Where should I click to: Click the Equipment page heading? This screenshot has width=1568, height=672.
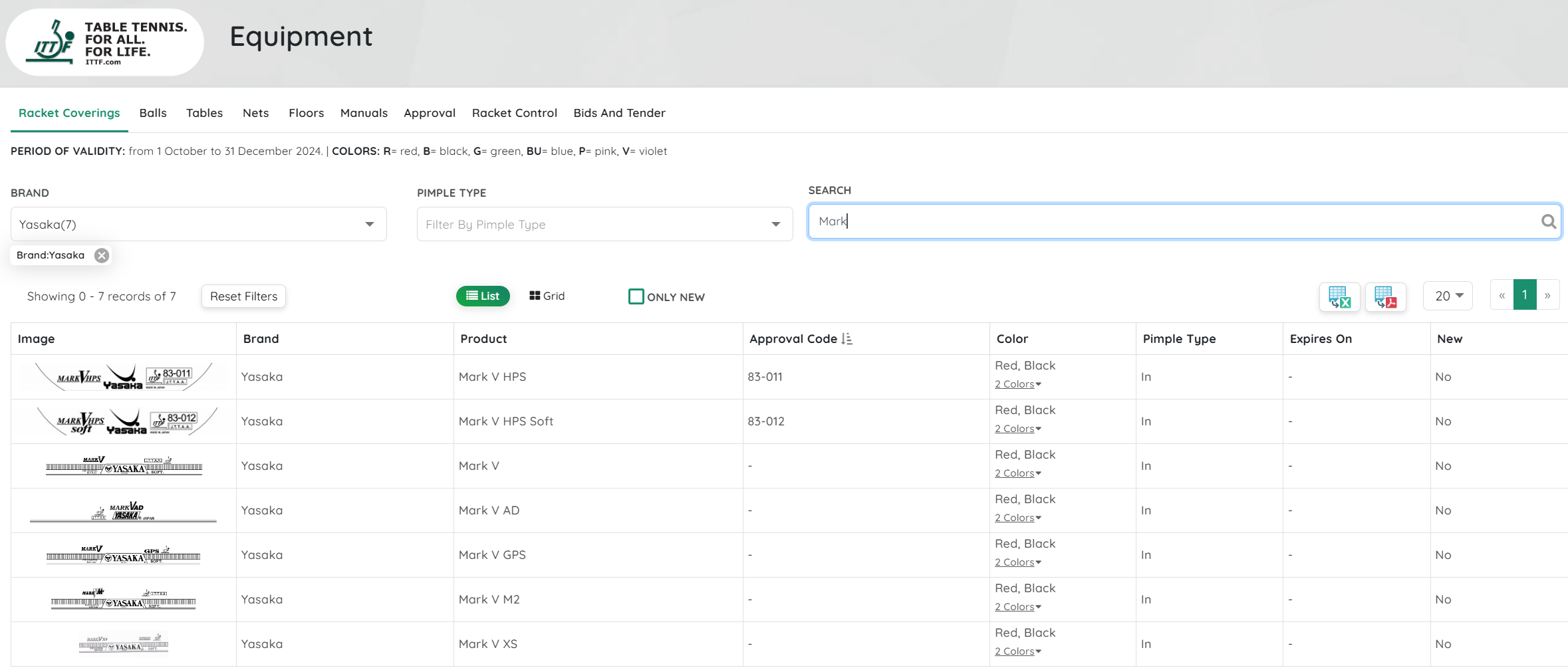click(x=301, y=37)
